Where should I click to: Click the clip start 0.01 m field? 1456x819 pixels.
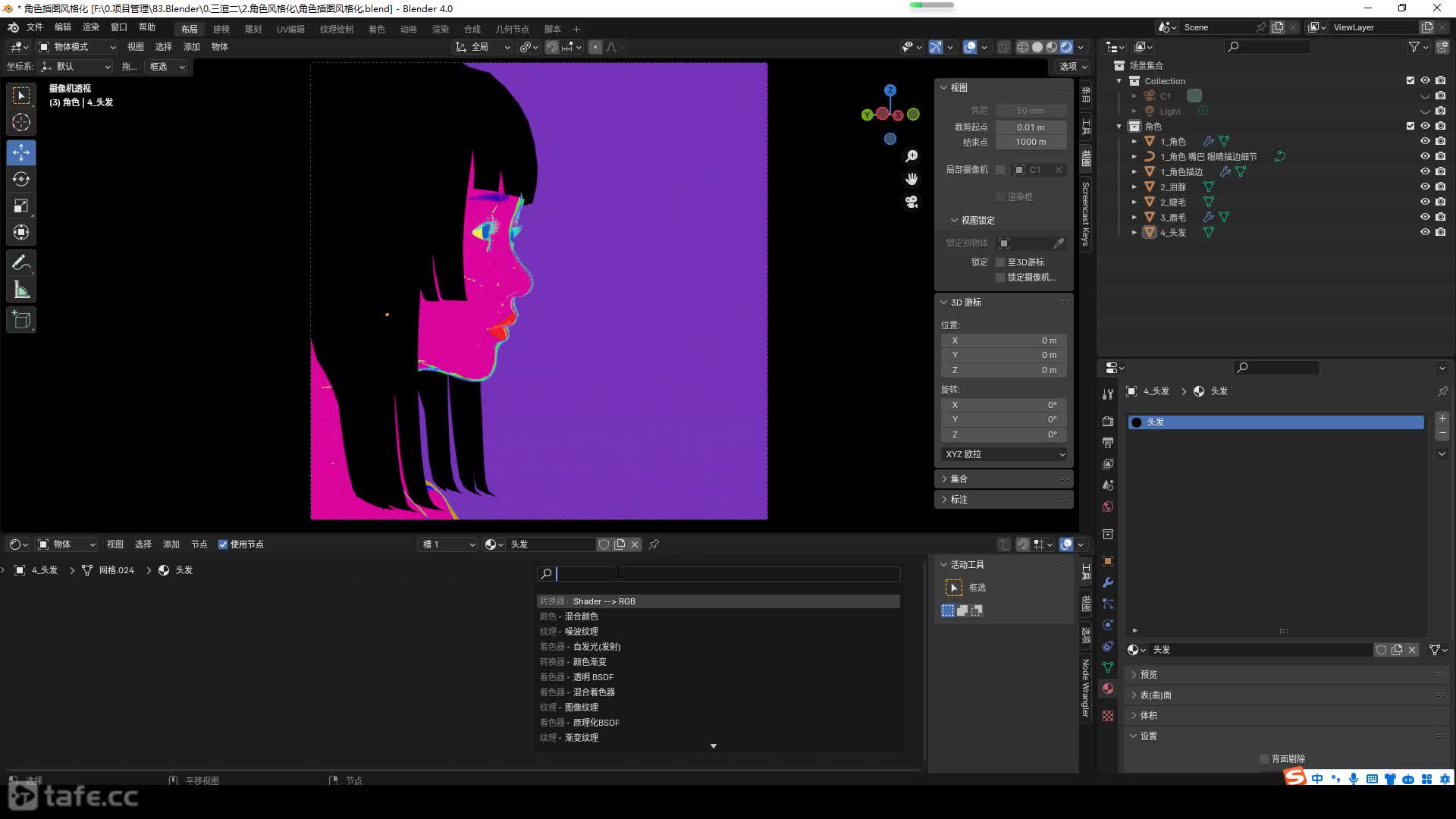pos(1031,127)
